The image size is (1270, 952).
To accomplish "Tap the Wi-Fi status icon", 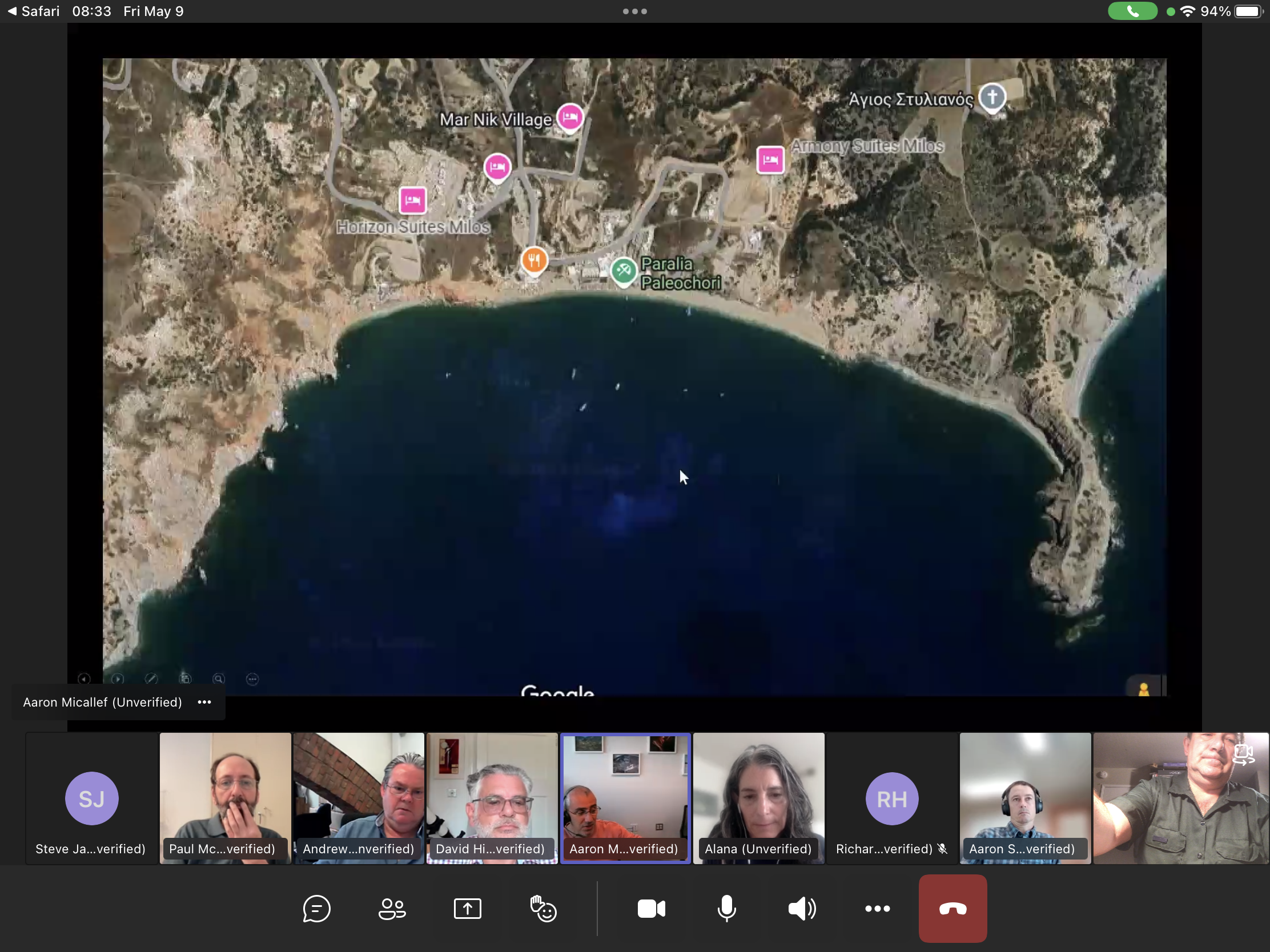I will click(1188, 11).
